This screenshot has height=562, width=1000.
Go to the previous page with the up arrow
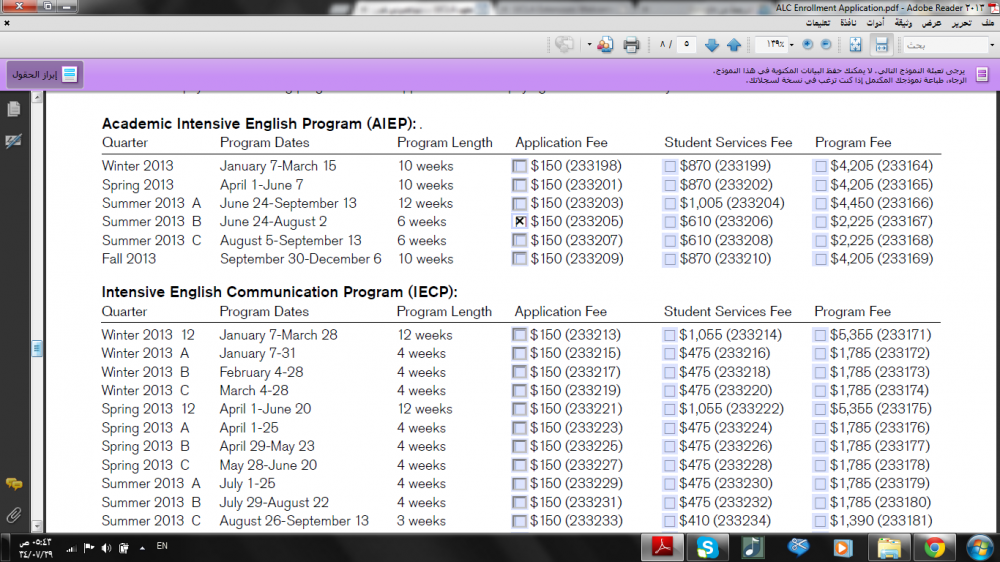[x=734, y=45]
